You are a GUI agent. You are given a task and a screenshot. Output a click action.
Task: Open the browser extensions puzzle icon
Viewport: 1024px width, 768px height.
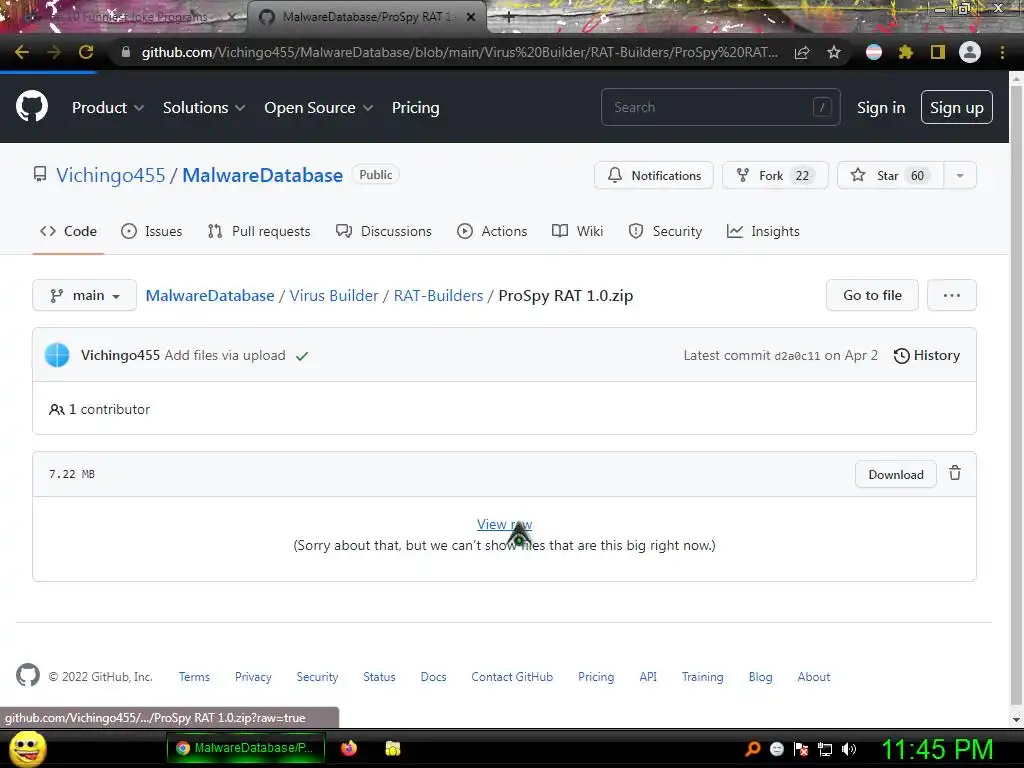click(x=906, y=52)
